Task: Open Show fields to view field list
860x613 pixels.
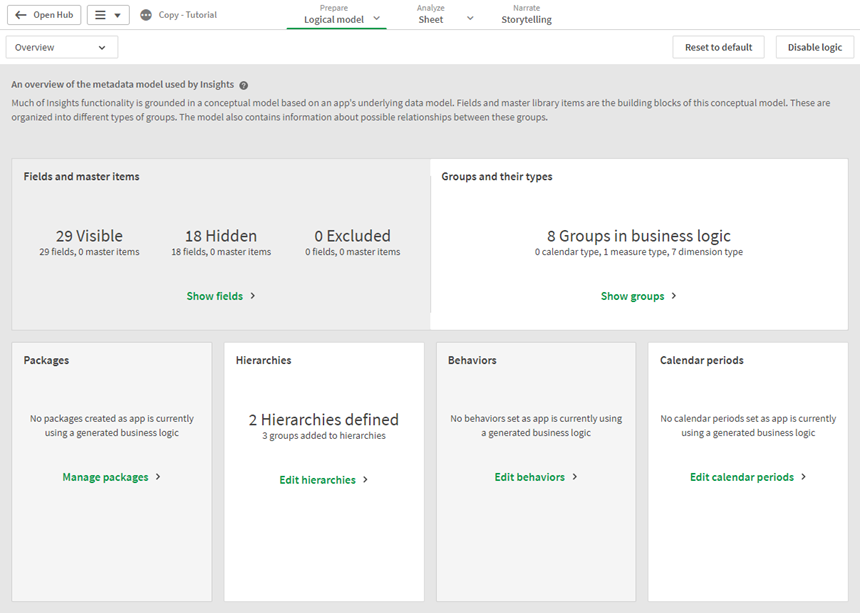Action: point(216,296)
